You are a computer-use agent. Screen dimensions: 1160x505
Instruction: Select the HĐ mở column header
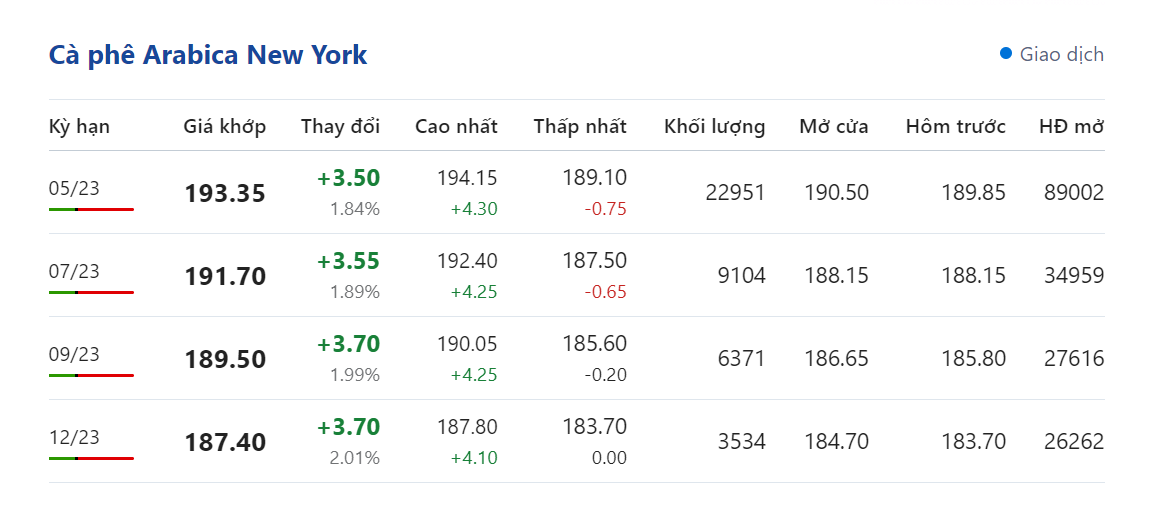[x=1071, y=127]
